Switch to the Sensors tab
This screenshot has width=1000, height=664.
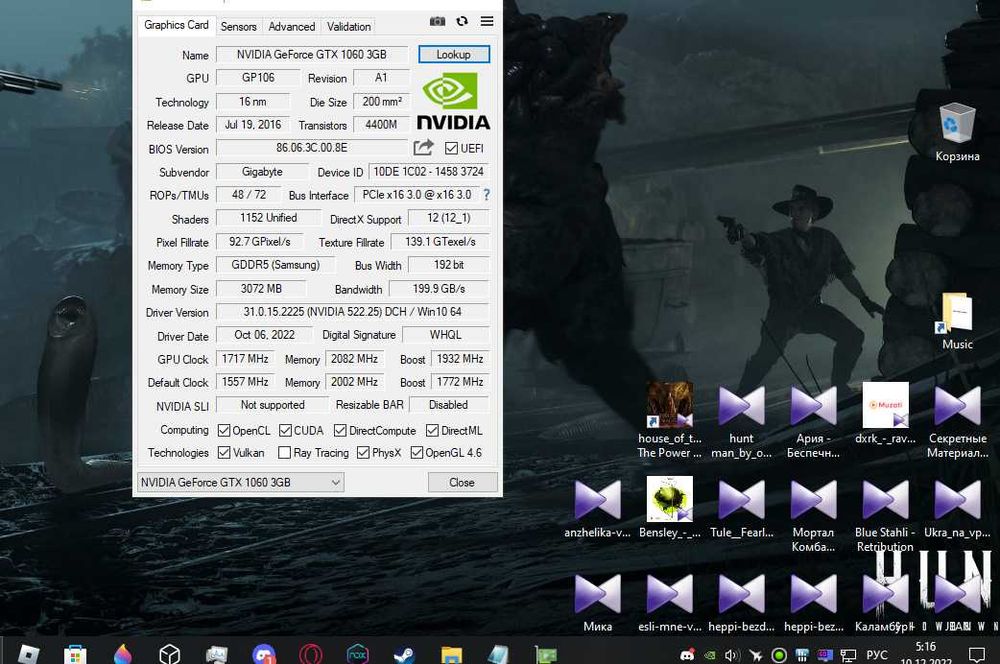coord(238,26)
